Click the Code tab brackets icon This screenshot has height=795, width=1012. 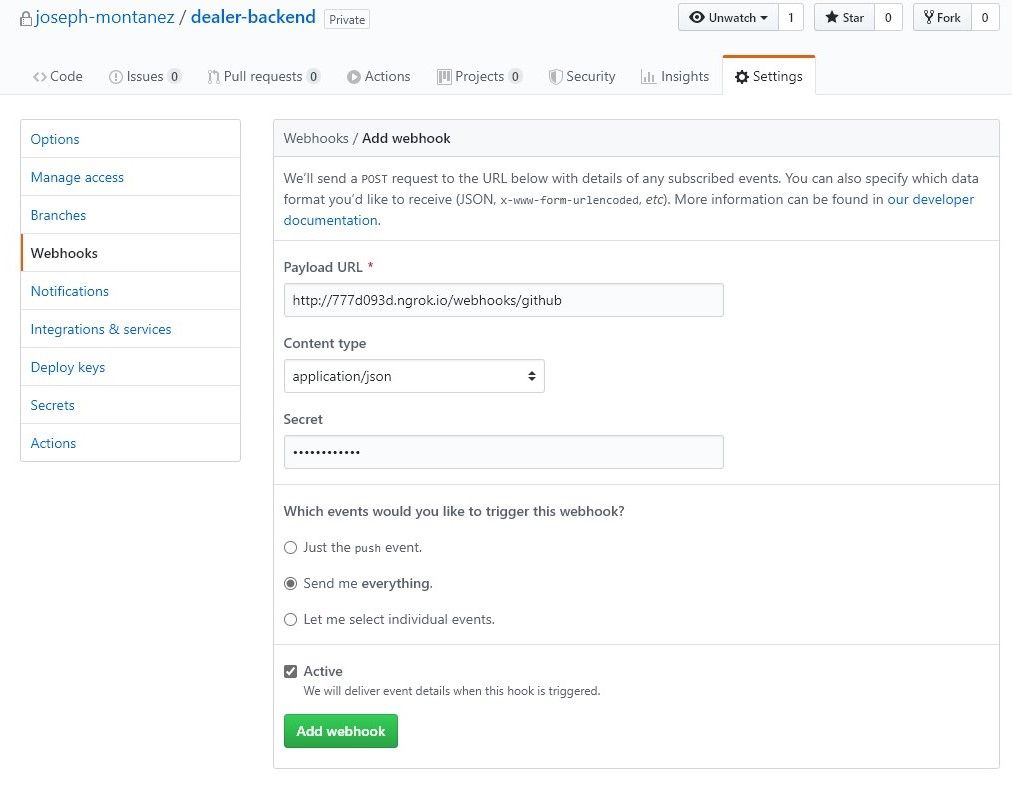(x=39, y=77)
